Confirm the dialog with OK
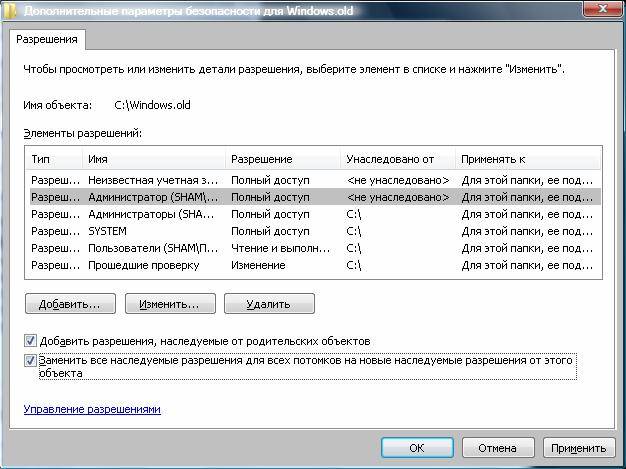 click(416, 448)
